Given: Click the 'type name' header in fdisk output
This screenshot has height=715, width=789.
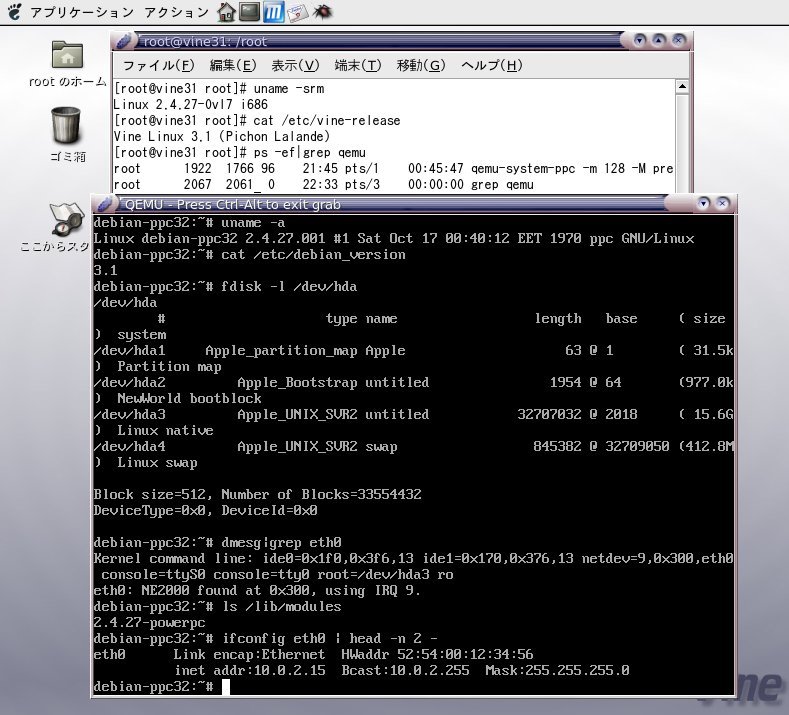Looking at the screenshot, I should click(361, 319).
